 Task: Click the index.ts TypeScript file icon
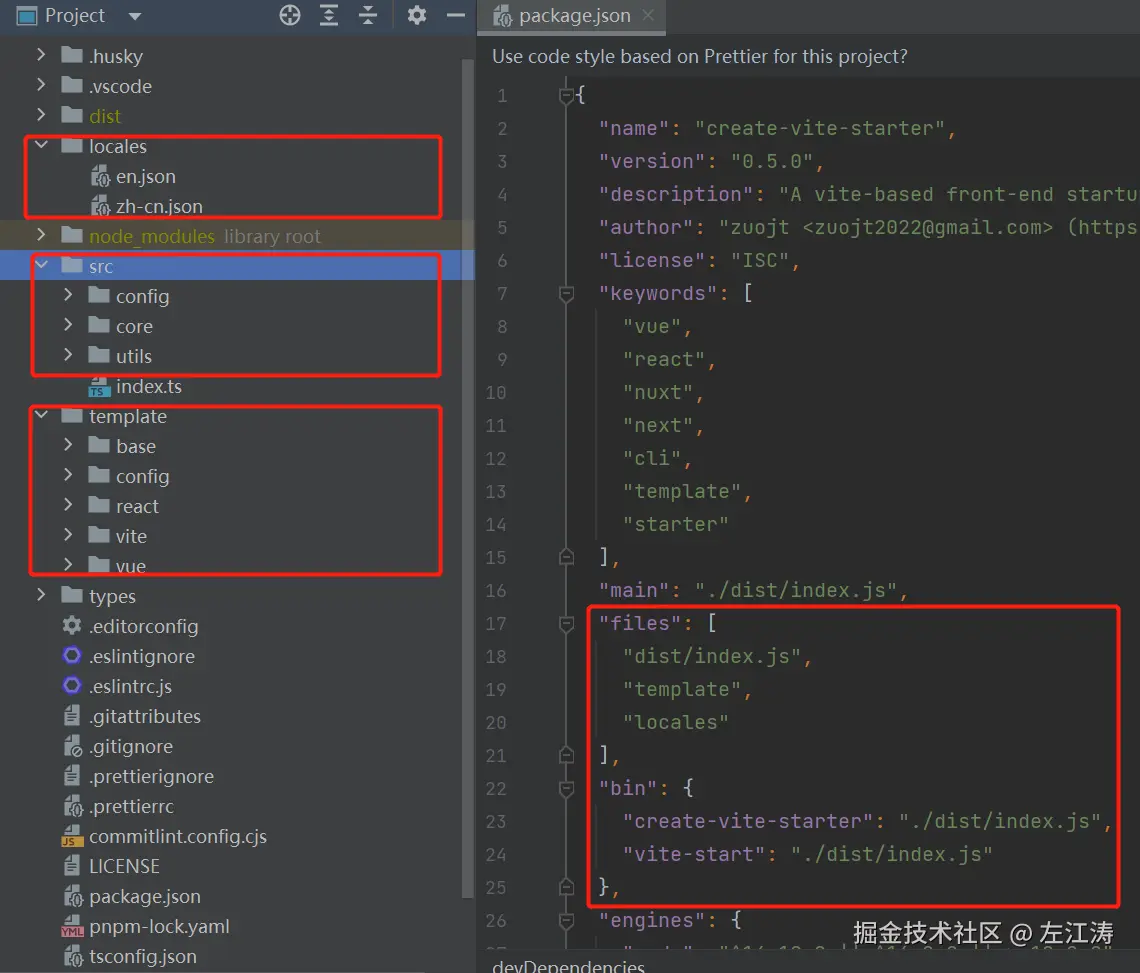[x=99, y=386]
